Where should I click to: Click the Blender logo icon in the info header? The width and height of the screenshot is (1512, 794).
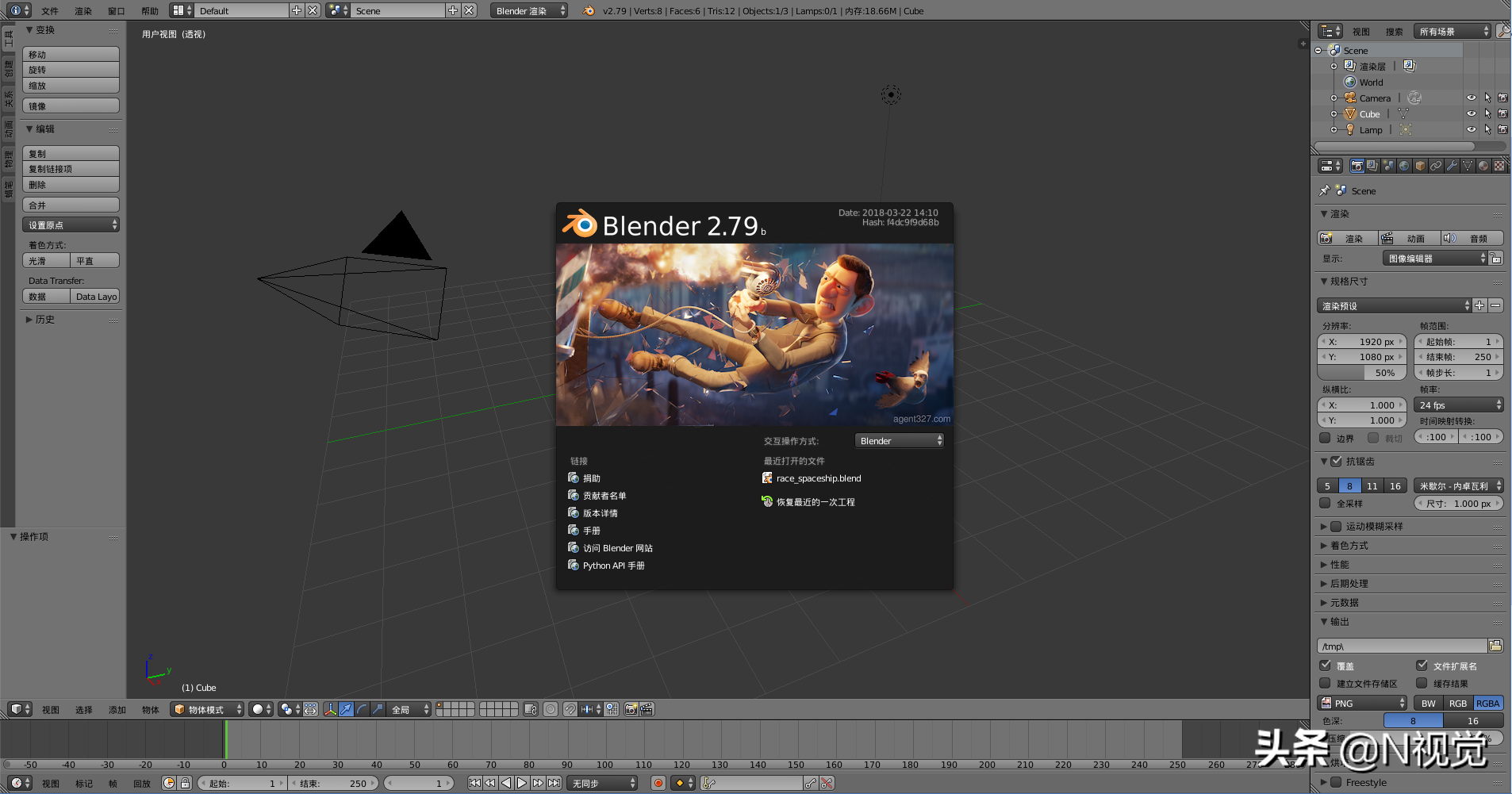pyautogui.click(x=589, y=10)
